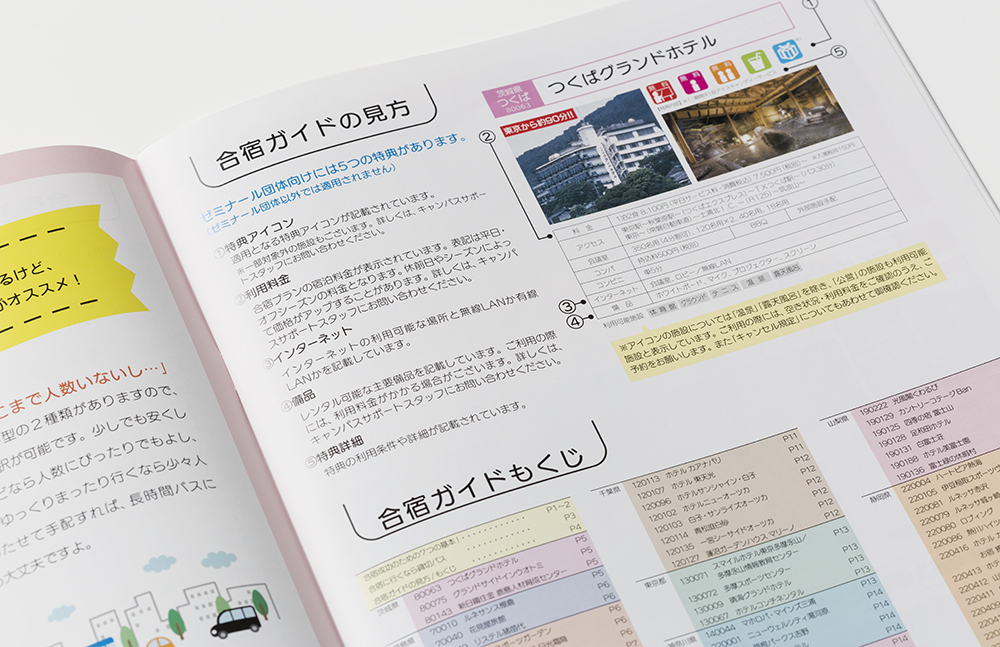Click the blue gift box icon
This screenshot has width=1000, height=647.
pos(787,51)
